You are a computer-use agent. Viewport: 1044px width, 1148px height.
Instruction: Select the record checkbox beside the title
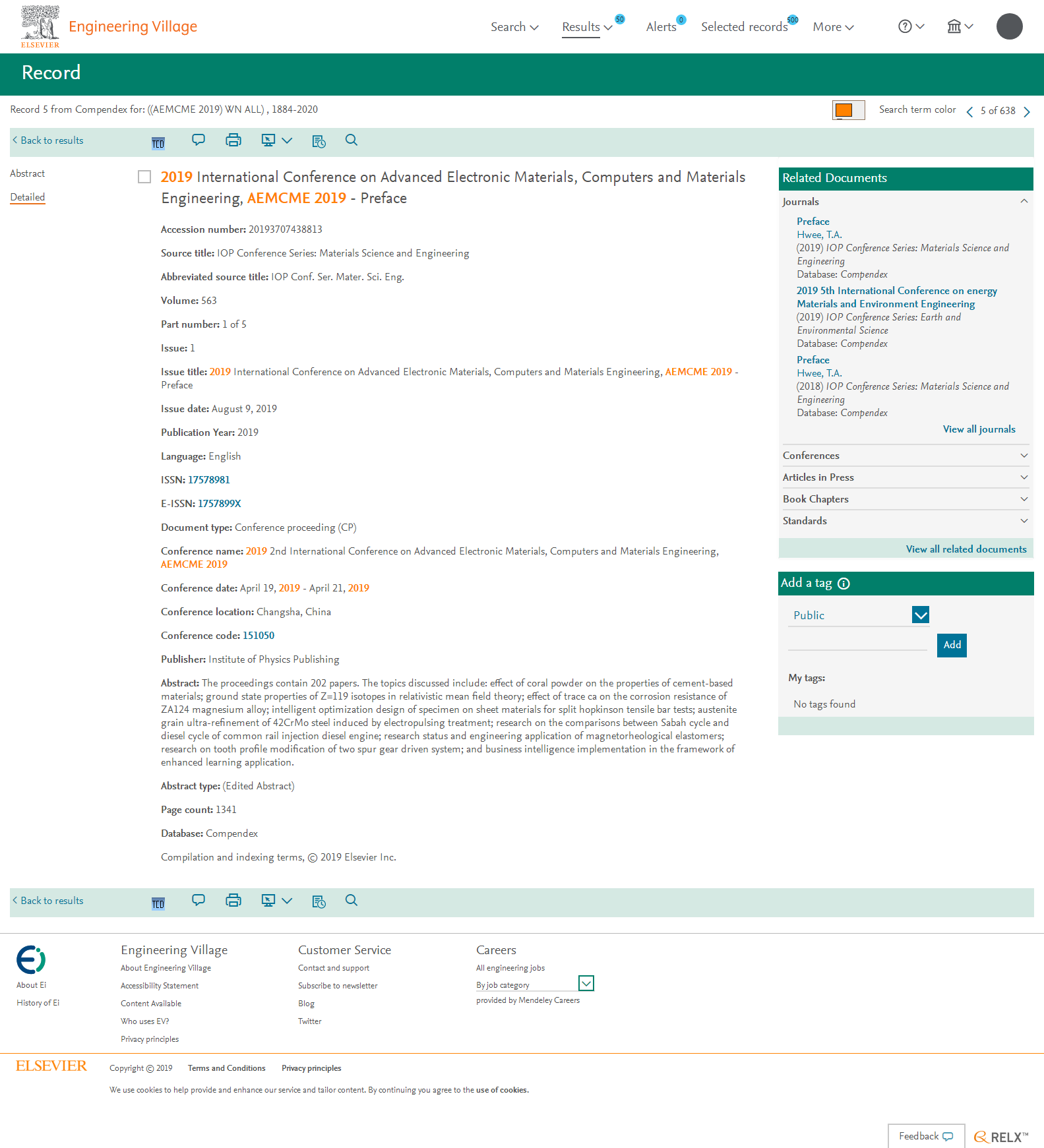pyautogui.click(x=144, y=177)
